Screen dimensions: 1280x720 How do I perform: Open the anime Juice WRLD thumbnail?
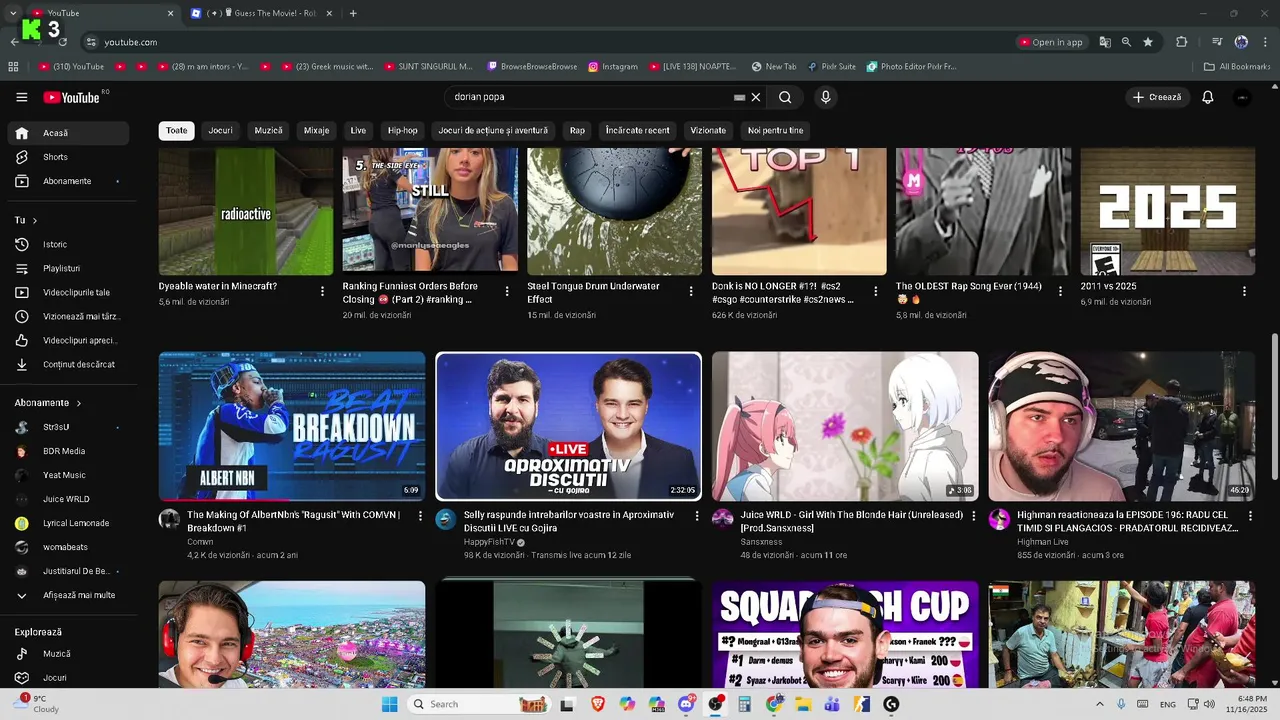coord(845,426)
